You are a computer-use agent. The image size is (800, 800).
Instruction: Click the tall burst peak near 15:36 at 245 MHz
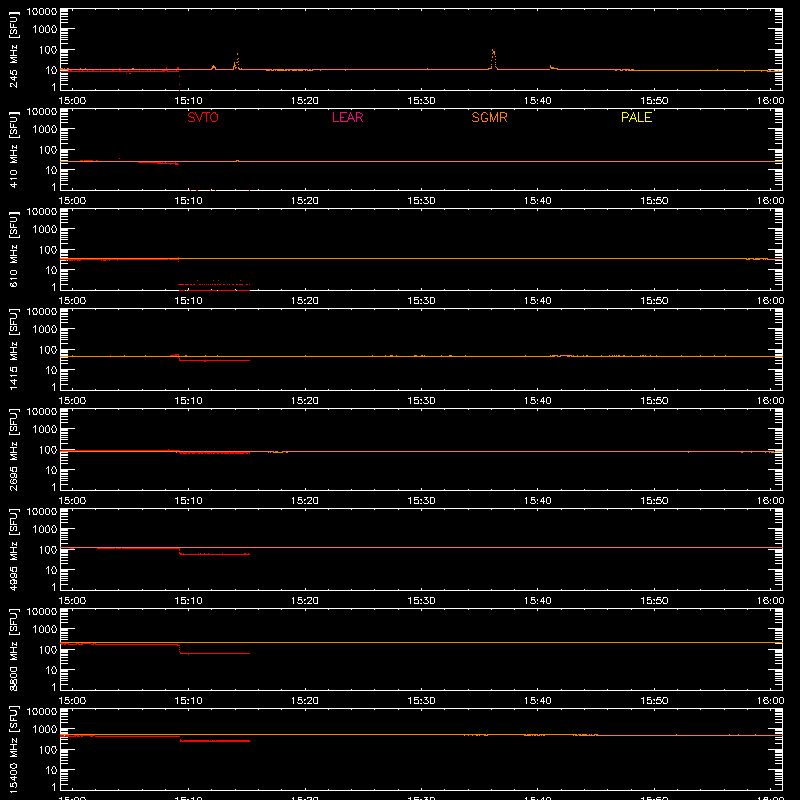click(493, 58)
